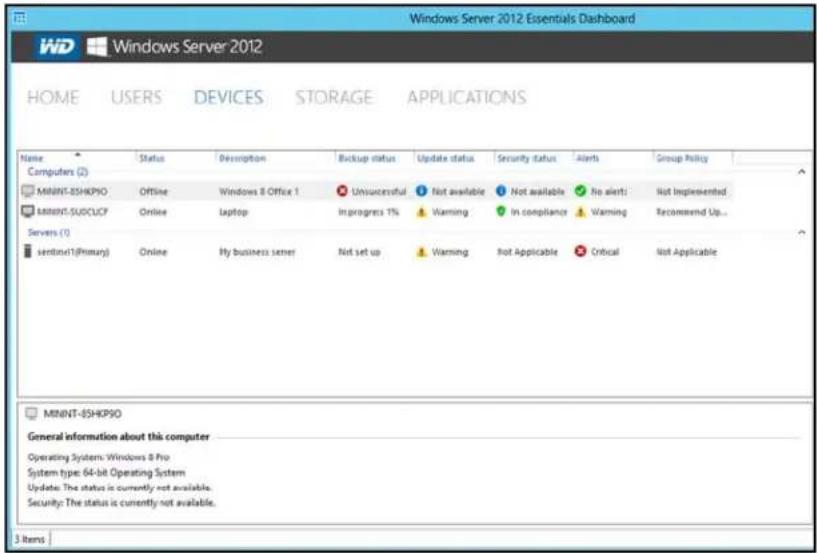Click the server icon beside the sentinel server
Viewport: 817px width, 553px height.
28,252
